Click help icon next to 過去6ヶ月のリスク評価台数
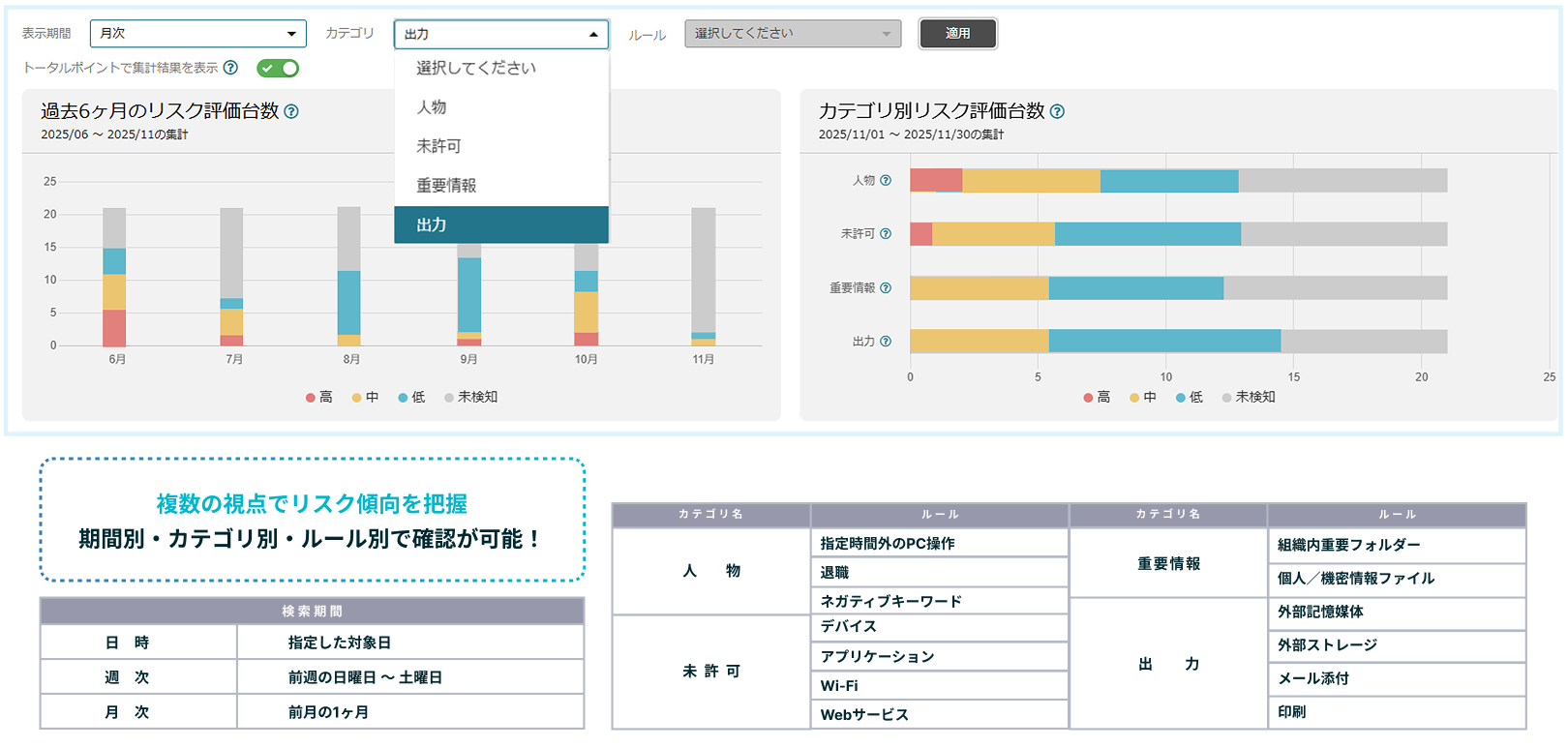1568x748 pixels. 291,111
